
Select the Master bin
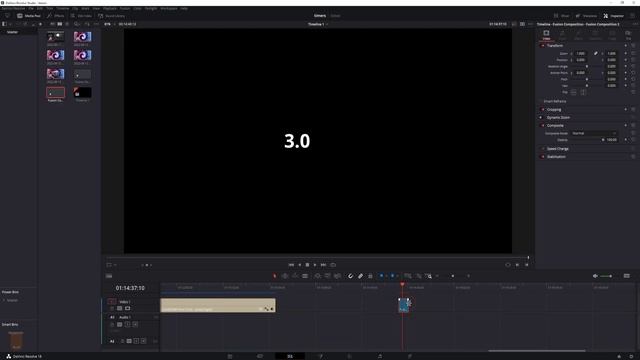coord(12,32)
